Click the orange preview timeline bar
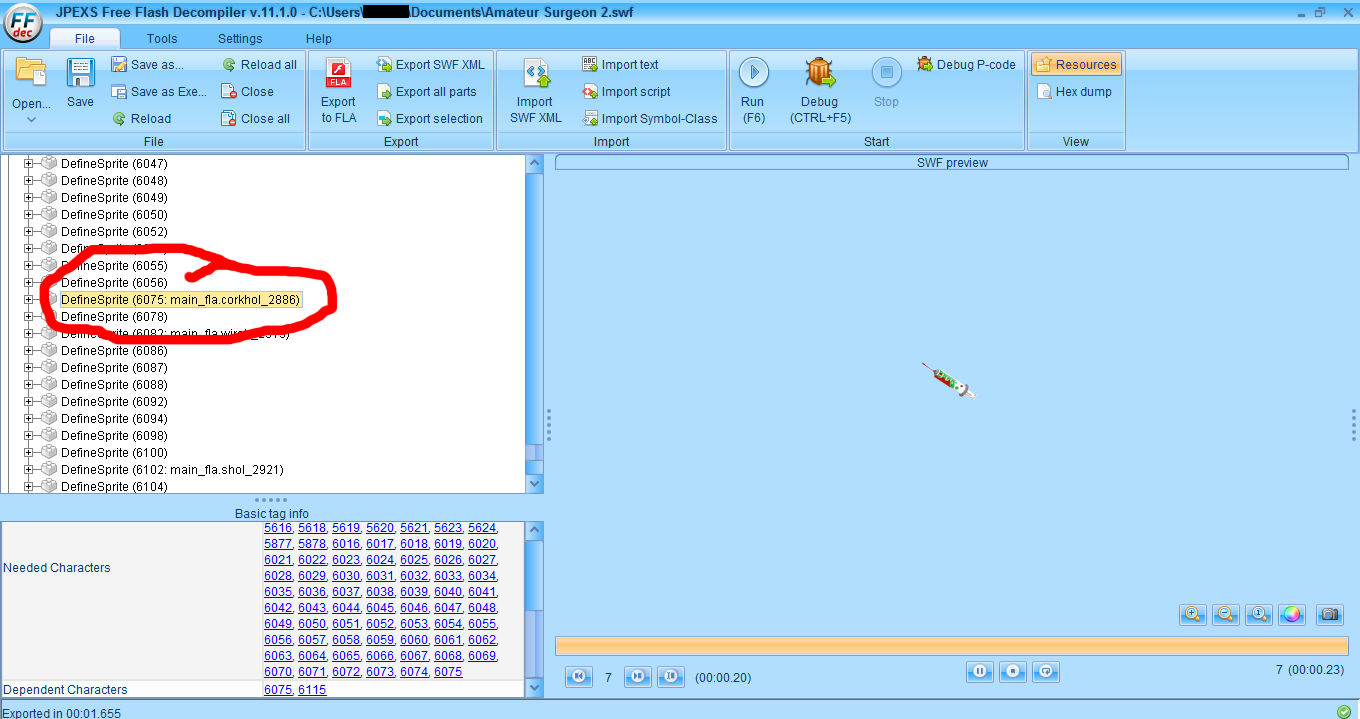The height and width of the screenshot is (719, 1360). (x=951, y=646)
